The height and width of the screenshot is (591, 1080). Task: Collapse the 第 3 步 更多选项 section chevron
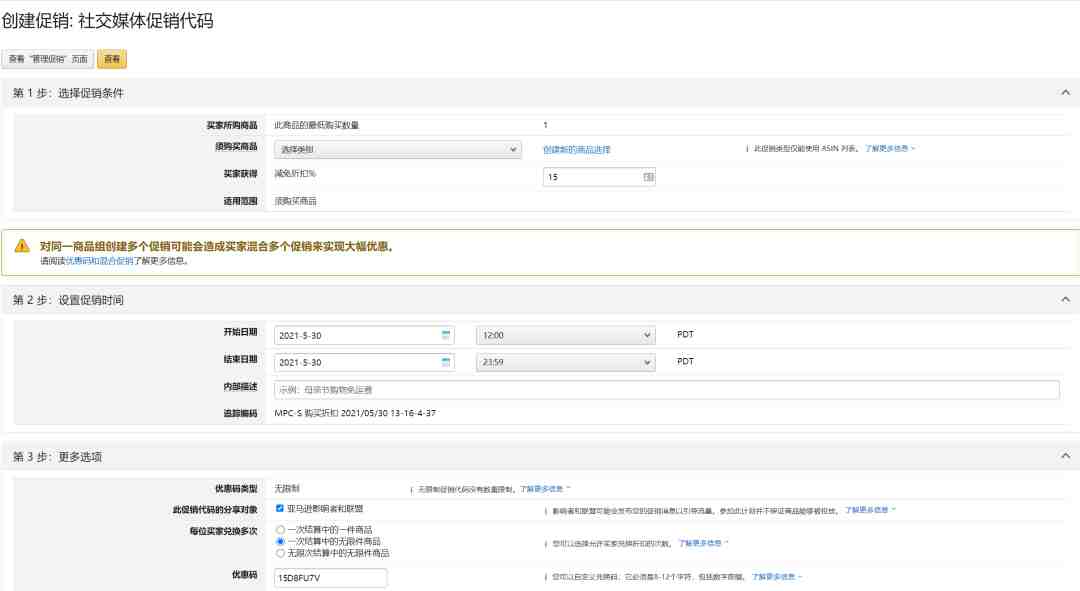(1066, 456)
